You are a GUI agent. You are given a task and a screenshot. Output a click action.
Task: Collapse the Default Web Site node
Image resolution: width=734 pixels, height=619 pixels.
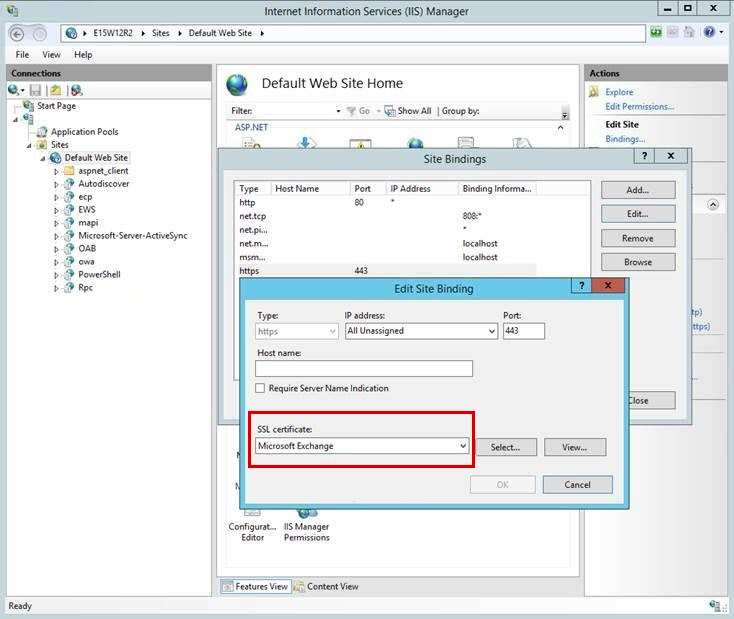point(43,159)
